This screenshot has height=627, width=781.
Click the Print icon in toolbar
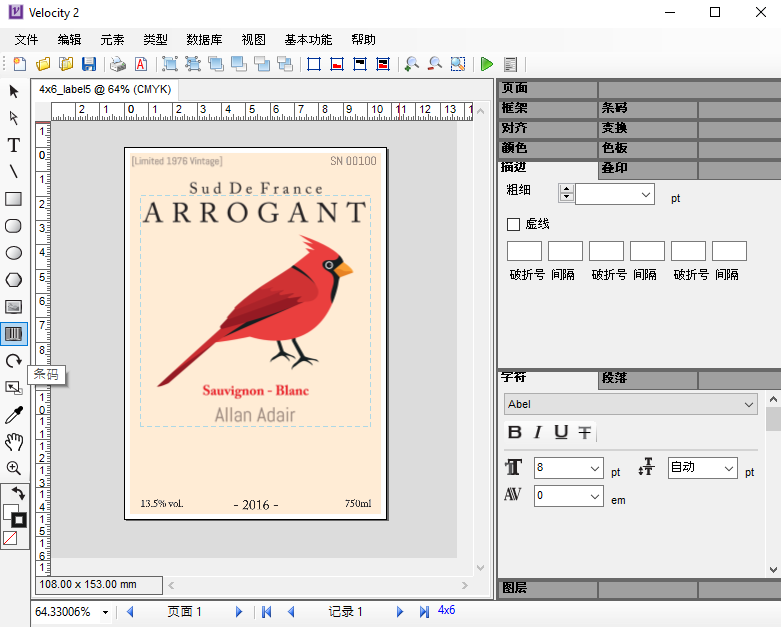click(x=118, y=64)
